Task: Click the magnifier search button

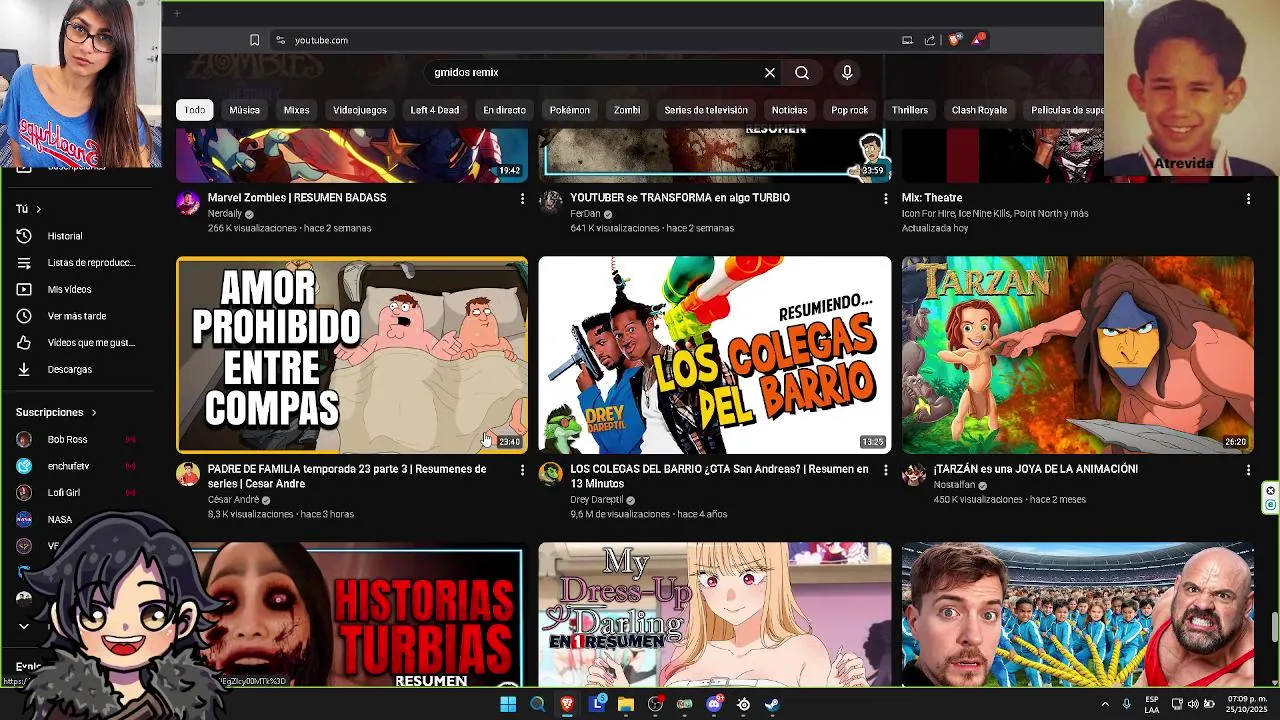Action: click(x=802, y=73)
